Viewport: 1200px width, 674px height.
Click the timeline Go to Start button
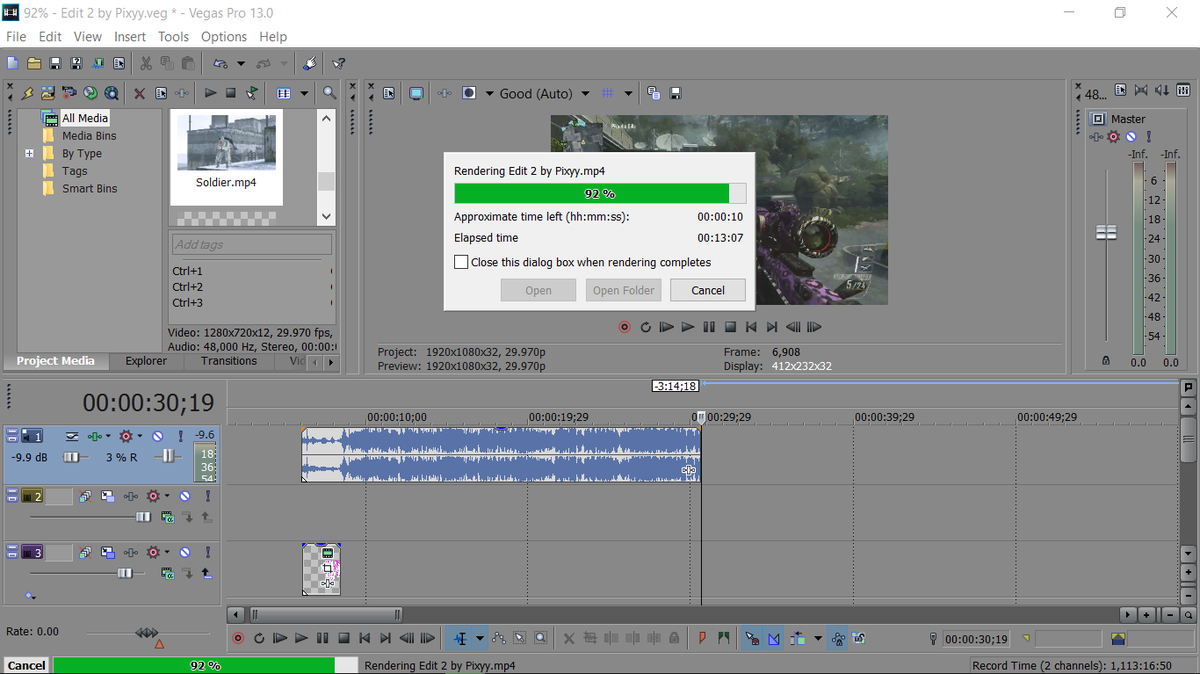coord(364,638)
